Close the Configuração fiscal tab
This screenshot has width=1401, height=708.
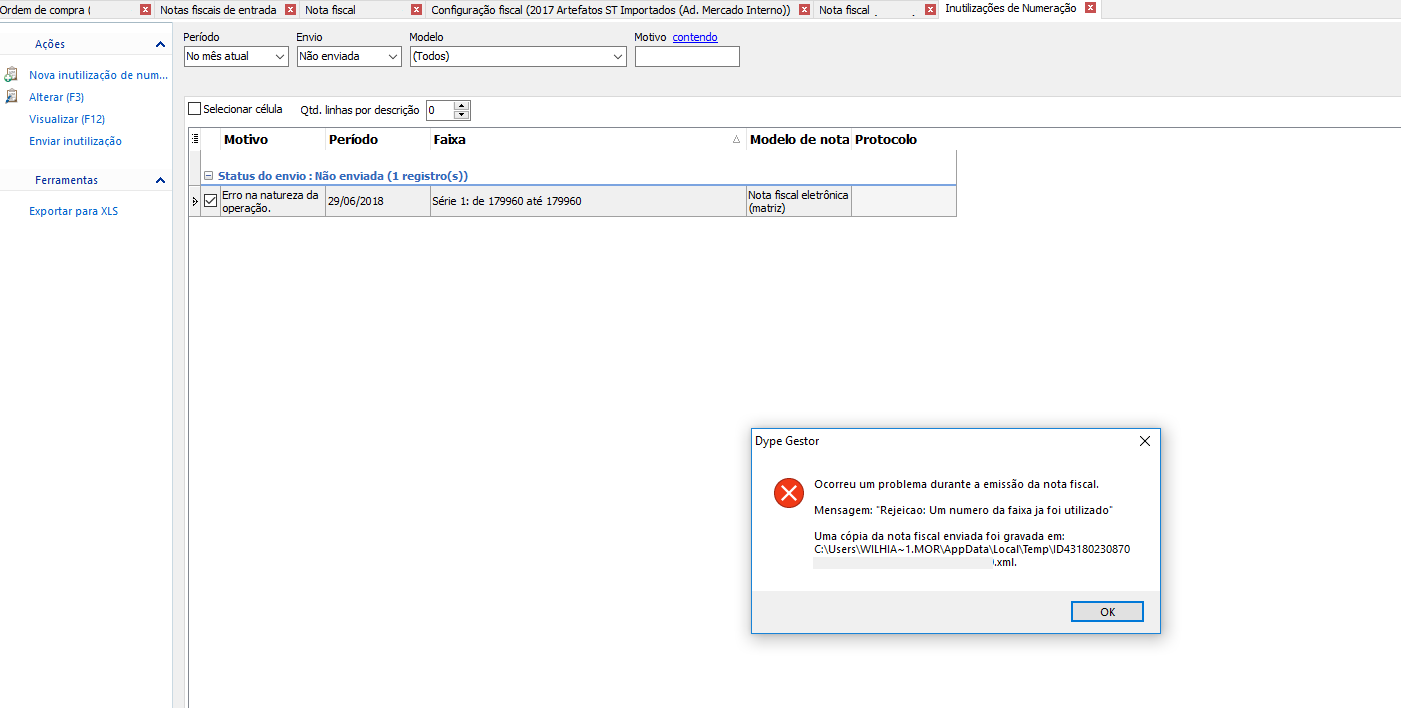coord(804,9)
